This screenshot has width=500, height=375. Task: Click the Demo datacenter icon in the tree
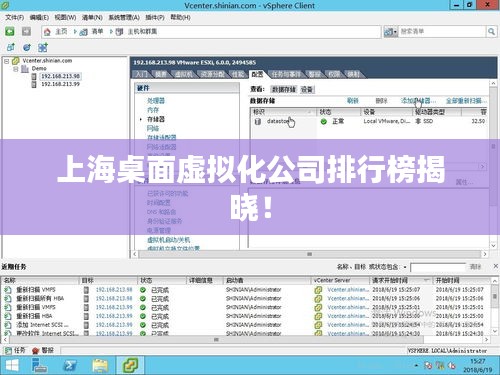click(x=25, y=69)
